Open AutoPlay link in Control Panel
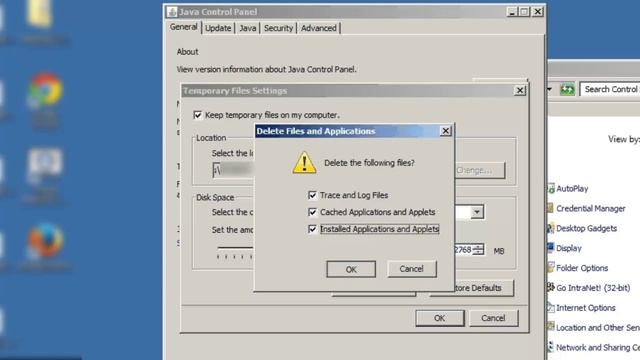 [x=572, y=189]
